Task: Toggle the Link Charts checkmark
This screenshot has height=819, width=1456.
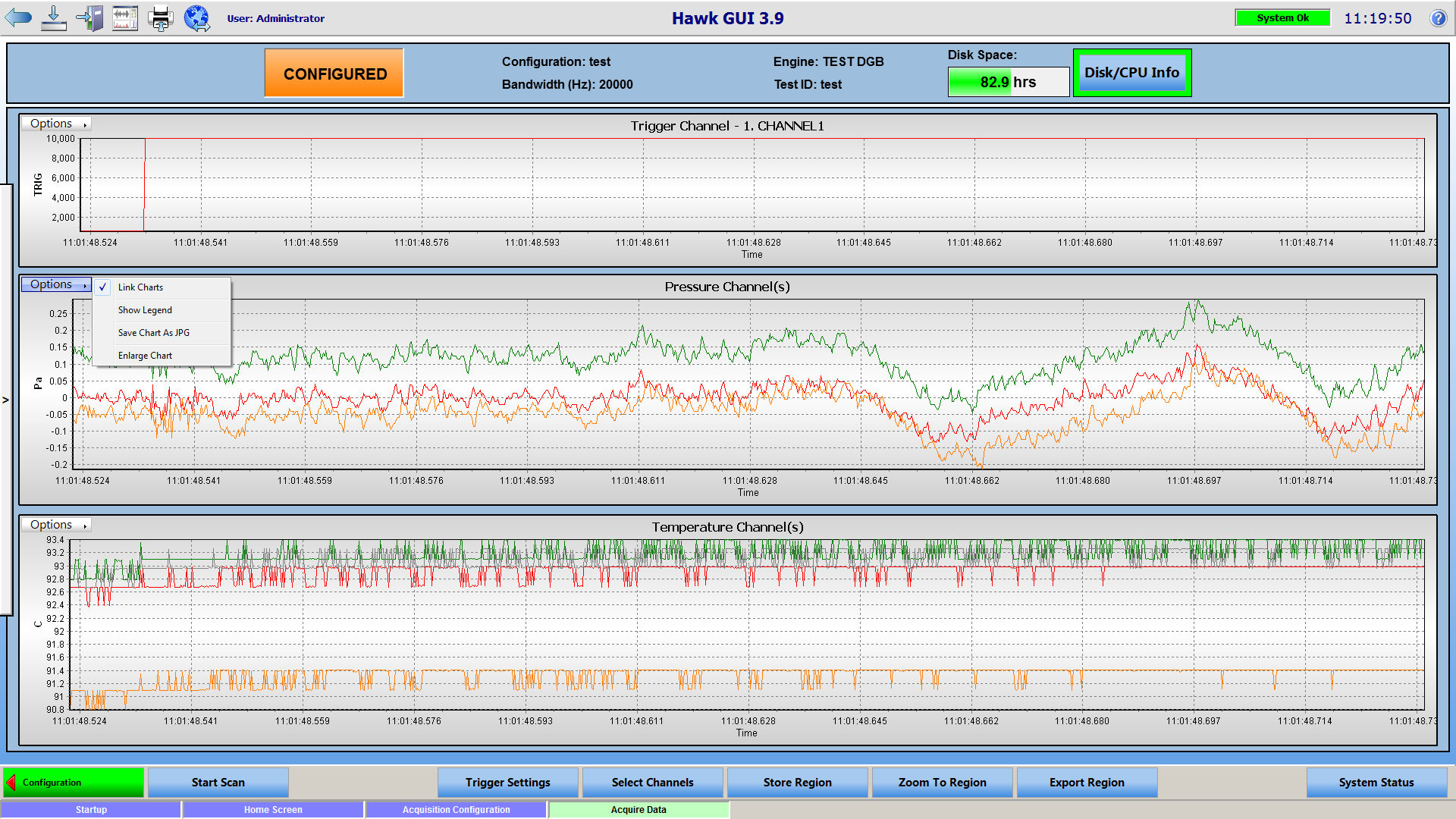Action: (x=103, y=287)
